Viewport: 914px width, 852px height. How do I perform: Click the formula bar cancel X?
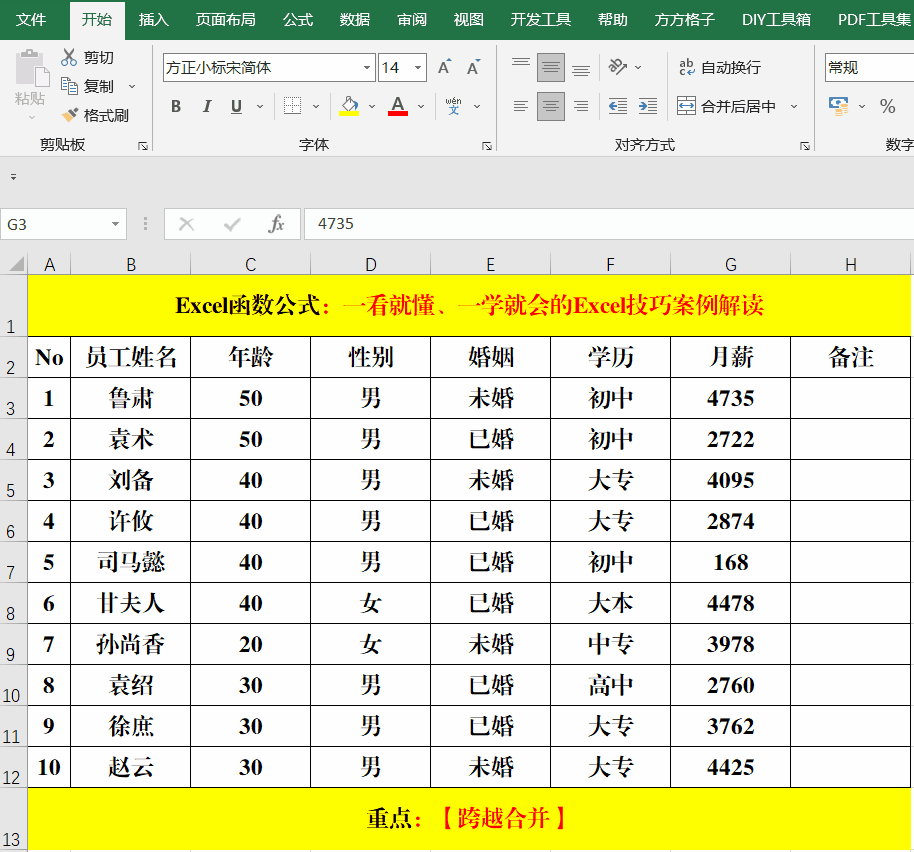[187, 224]
